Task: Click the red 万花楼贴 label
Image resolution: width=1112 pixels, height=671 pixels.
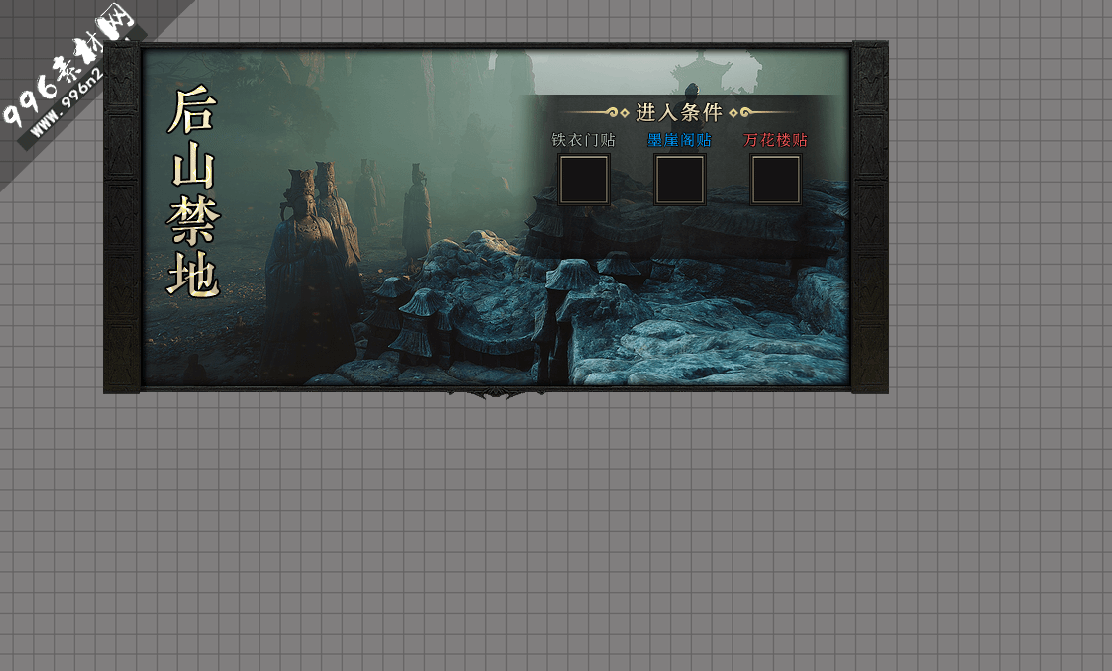Action: click(776, 140)
